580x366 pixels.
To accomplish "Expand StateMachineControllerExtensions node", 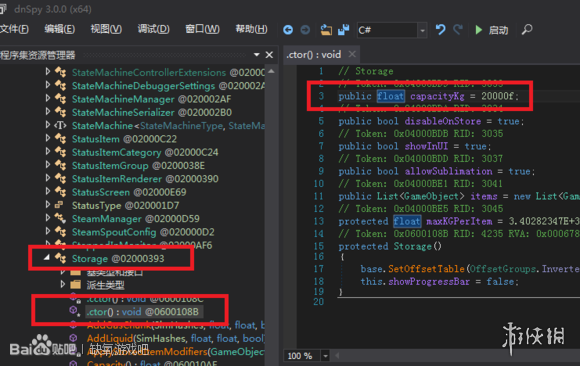I will click(x=48, y=71).
